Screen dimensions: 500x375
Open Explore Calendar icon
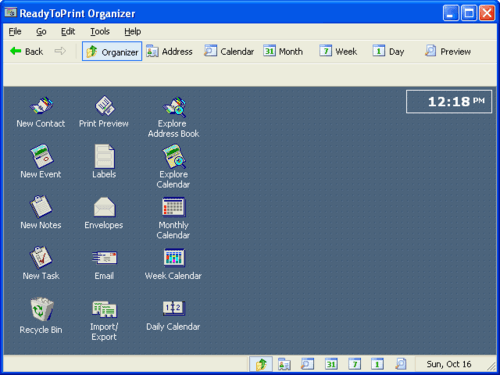173,167
